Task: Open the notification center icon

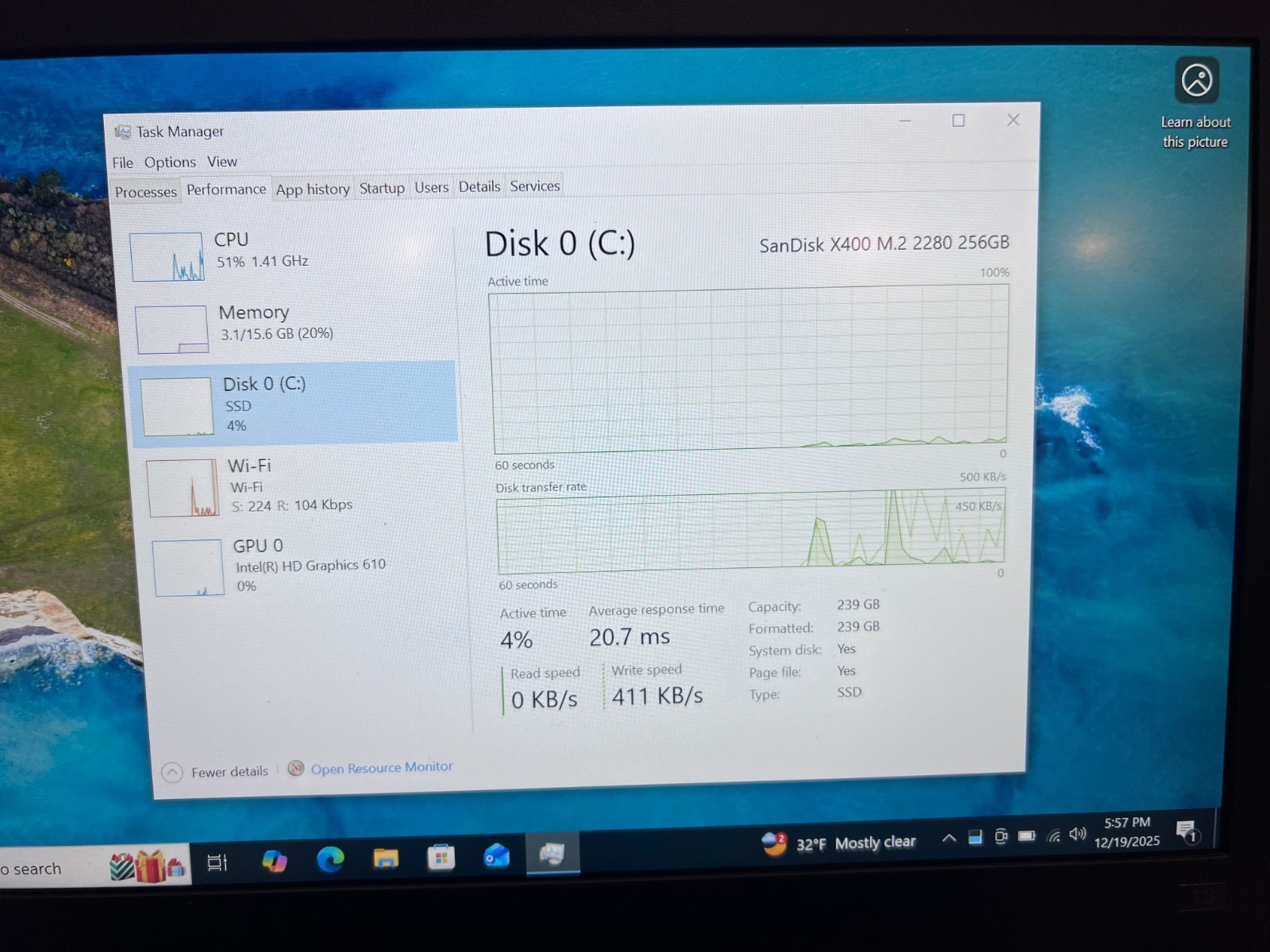Action: click(1187, 831)
